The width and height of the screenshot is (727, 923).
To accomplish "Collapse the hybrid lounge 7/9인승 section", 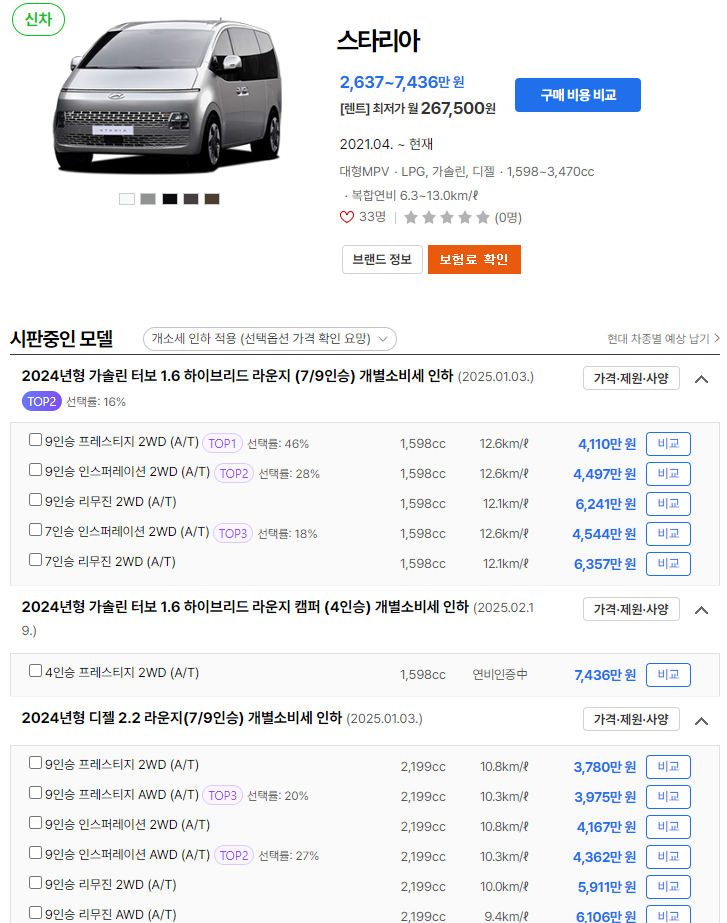I will coord(701,379).
